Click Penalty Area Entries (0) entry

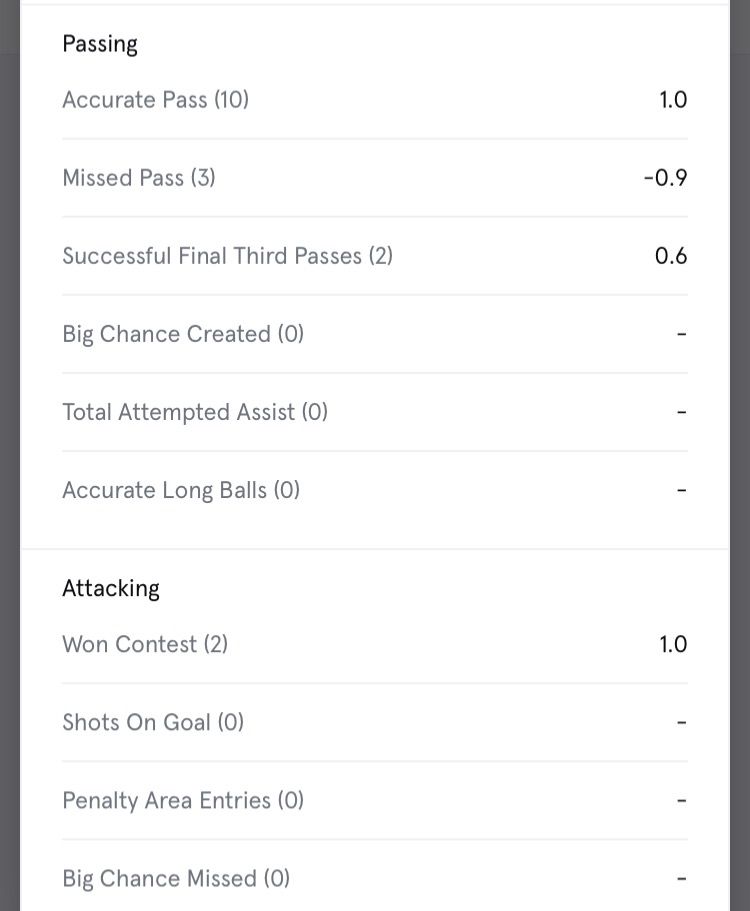coord(183,800)
